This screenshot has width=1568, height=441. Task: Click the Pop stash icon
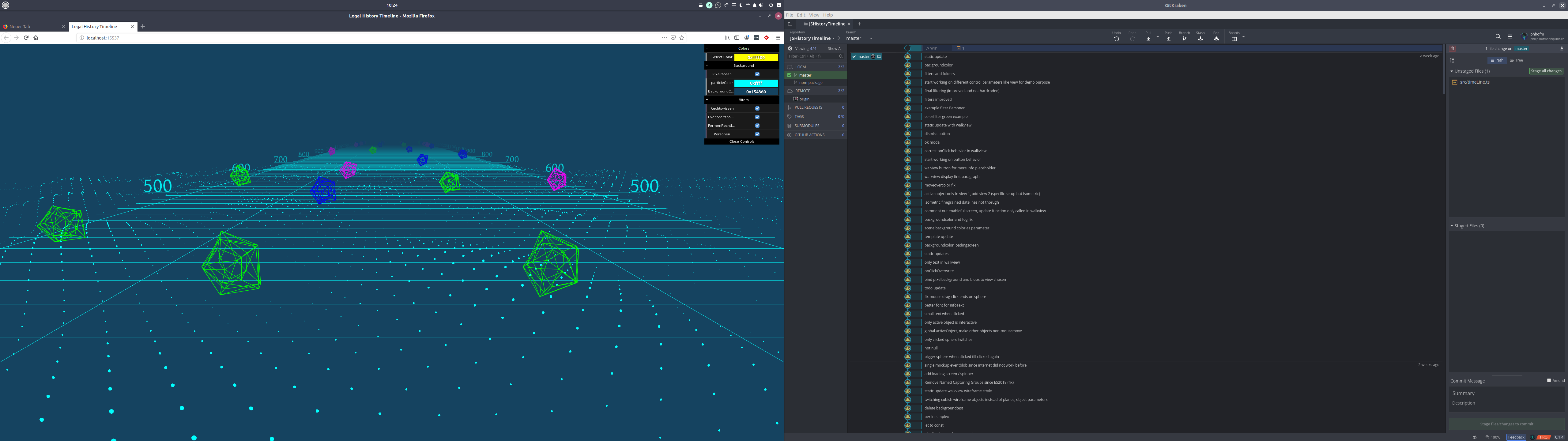coord(1216,39)
